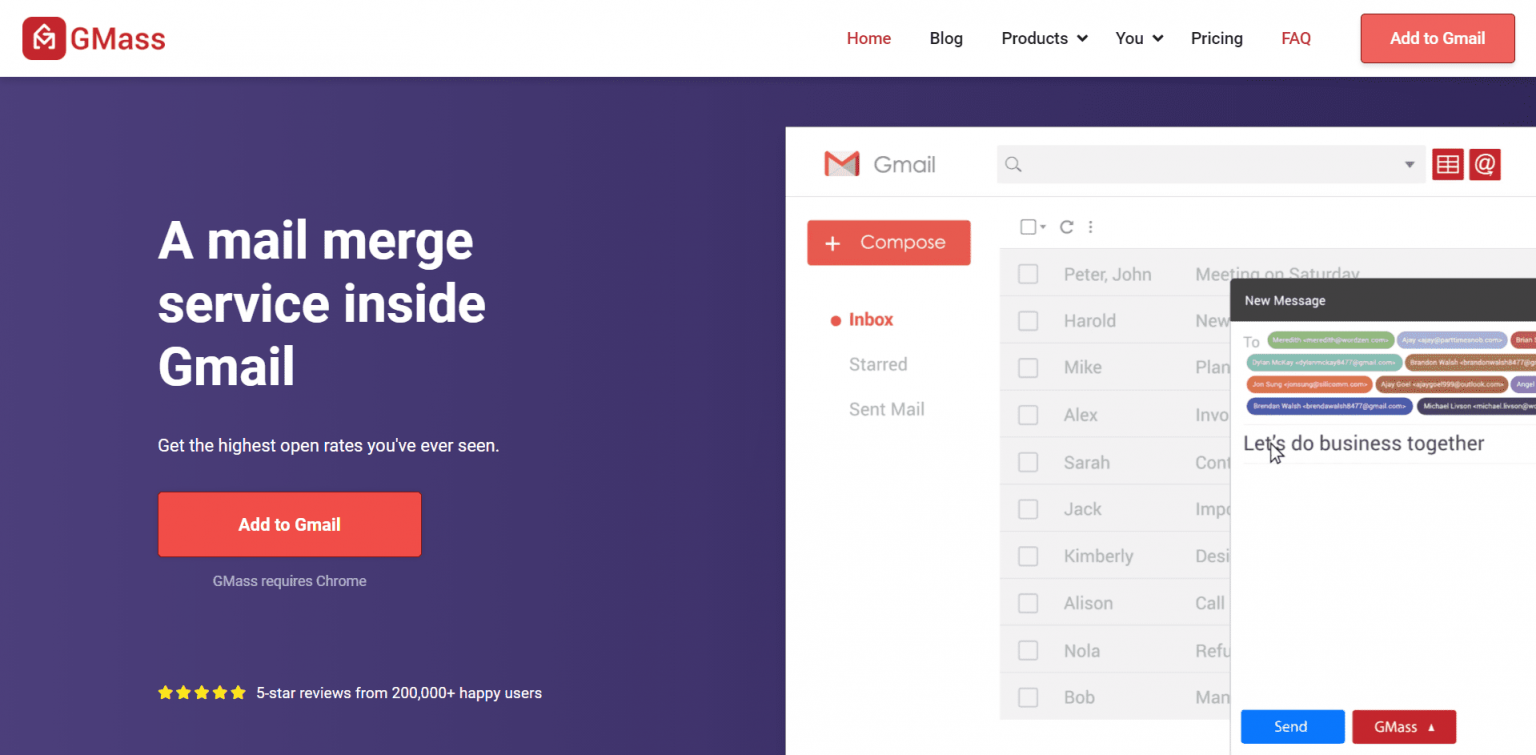
Task: Click the search magnifying glass icon
Action: 1013,164
